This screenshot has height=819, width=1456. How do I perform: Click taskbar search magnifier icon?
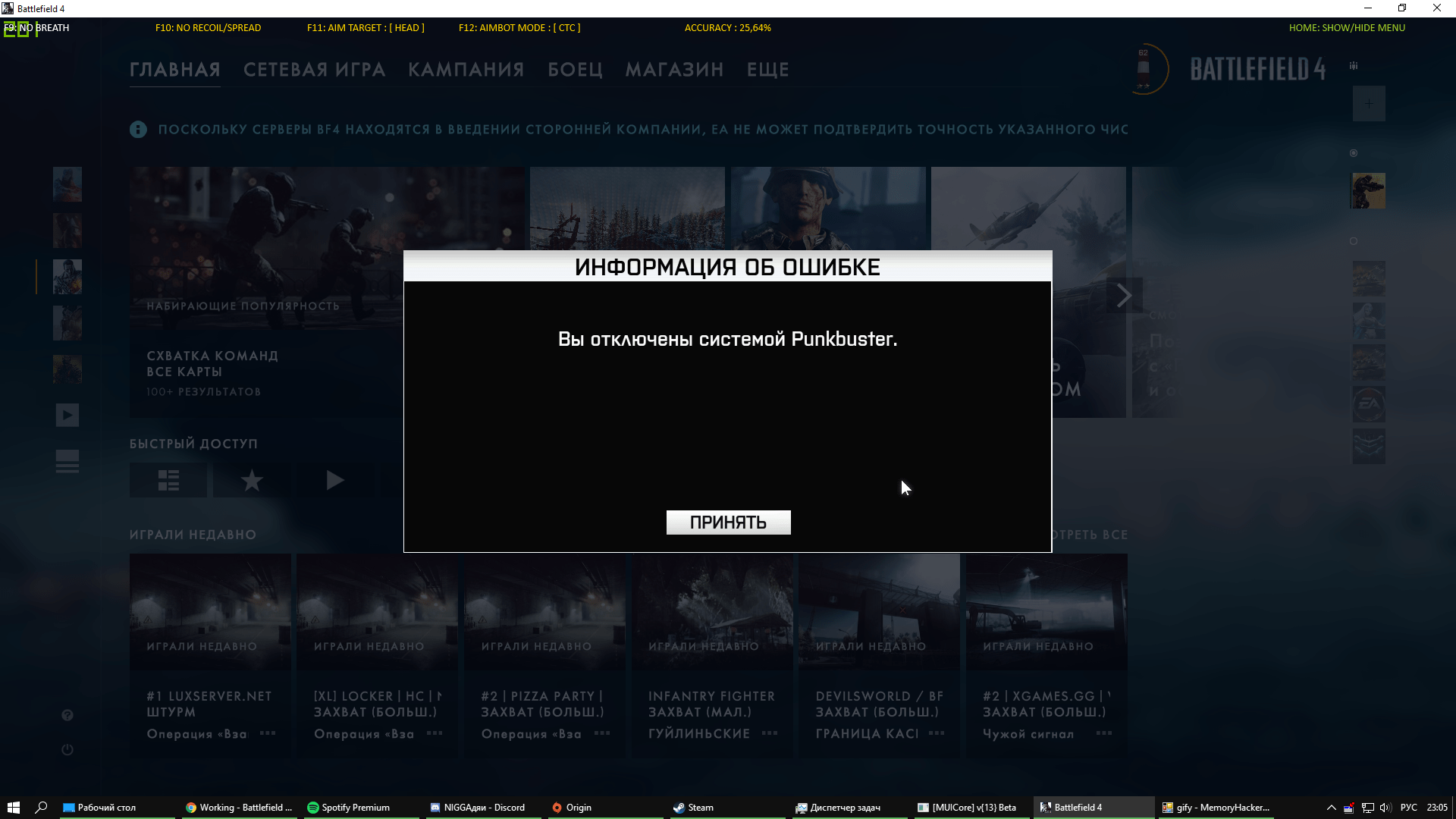pos(42,808)
